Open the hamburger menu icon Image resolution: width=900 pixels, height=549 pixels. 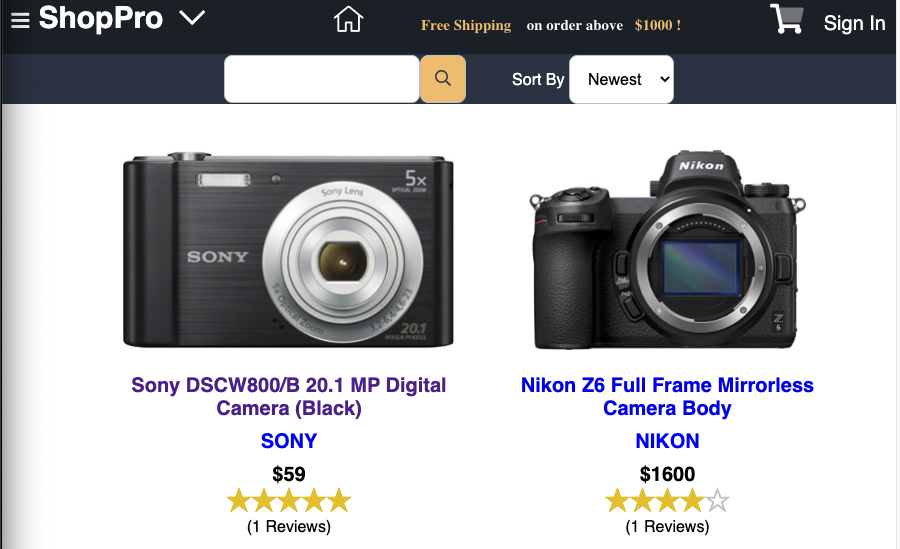point(20,21)
